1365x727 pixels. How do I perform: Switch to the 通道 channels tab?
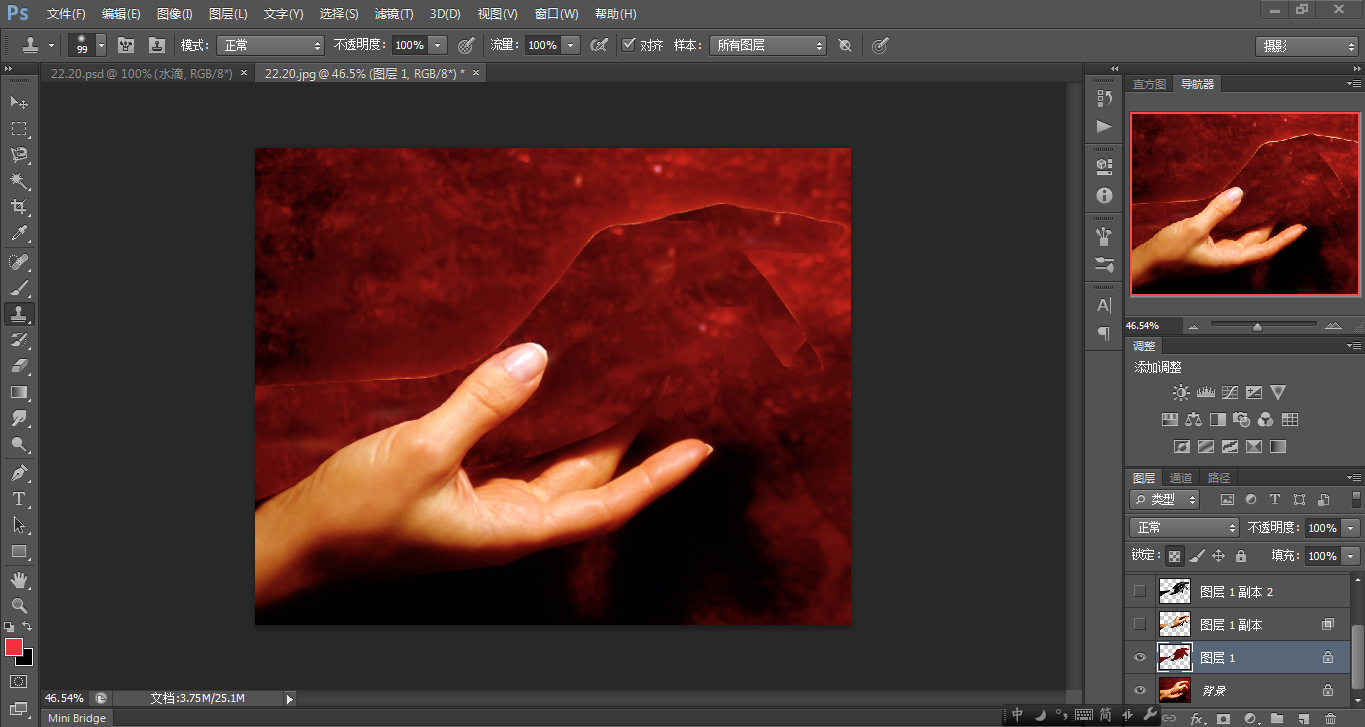(x=1181, y=478)
